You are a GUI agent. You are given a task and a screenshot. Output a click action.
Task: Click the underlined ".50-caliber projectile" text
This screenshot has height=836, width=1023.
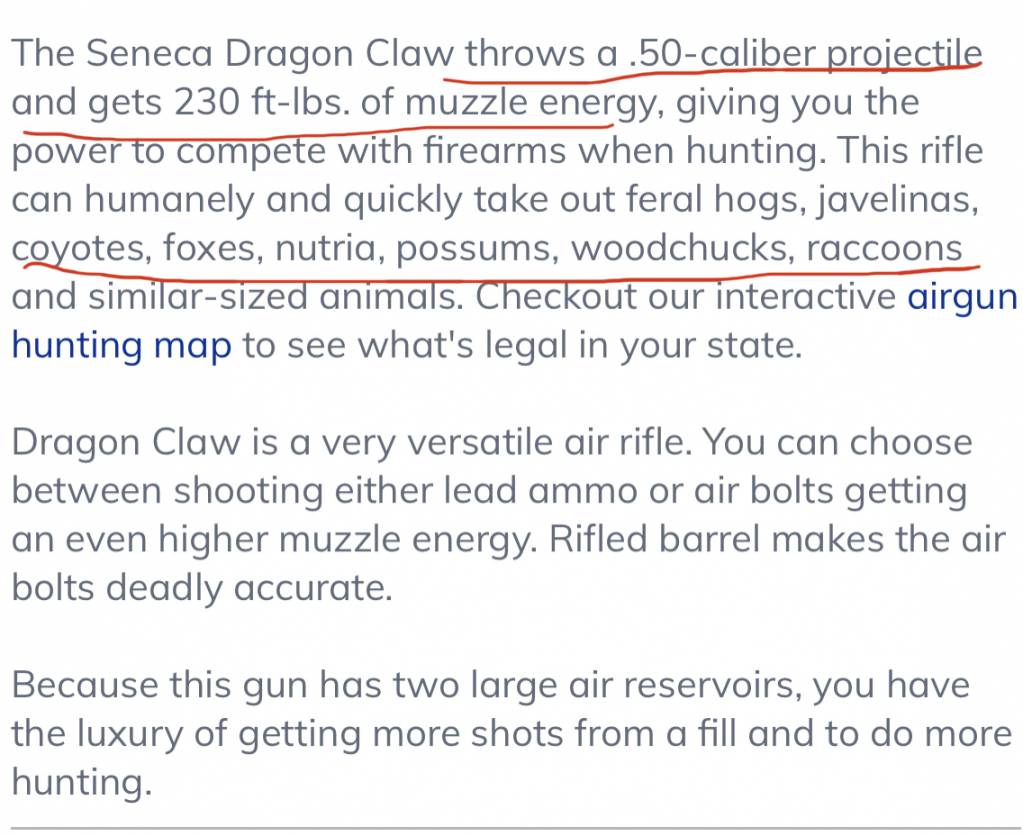pyautogui.click(x=805, y=54)
